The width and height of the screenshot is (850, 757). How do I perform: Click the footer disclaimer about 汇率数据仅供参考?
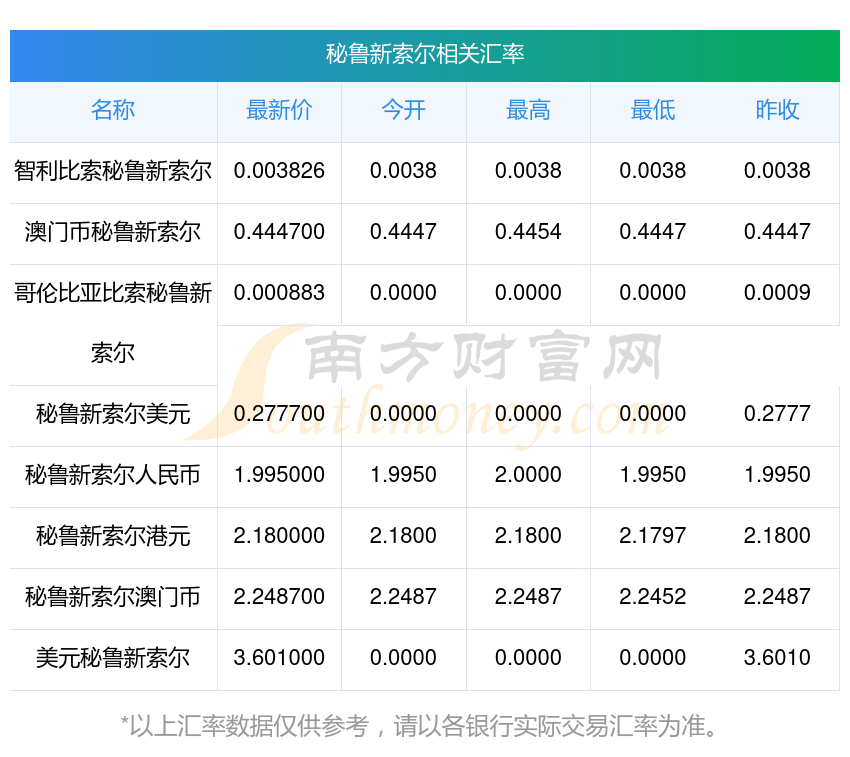coord(420,727)
